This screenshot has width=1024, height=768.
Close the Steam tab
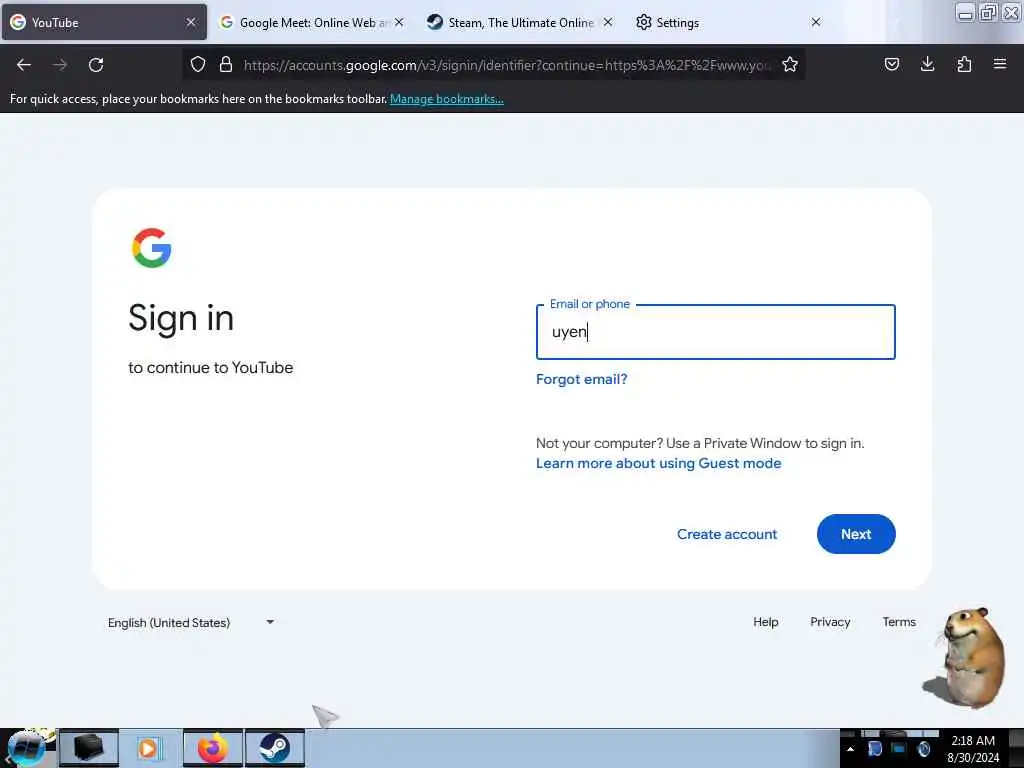608,22
